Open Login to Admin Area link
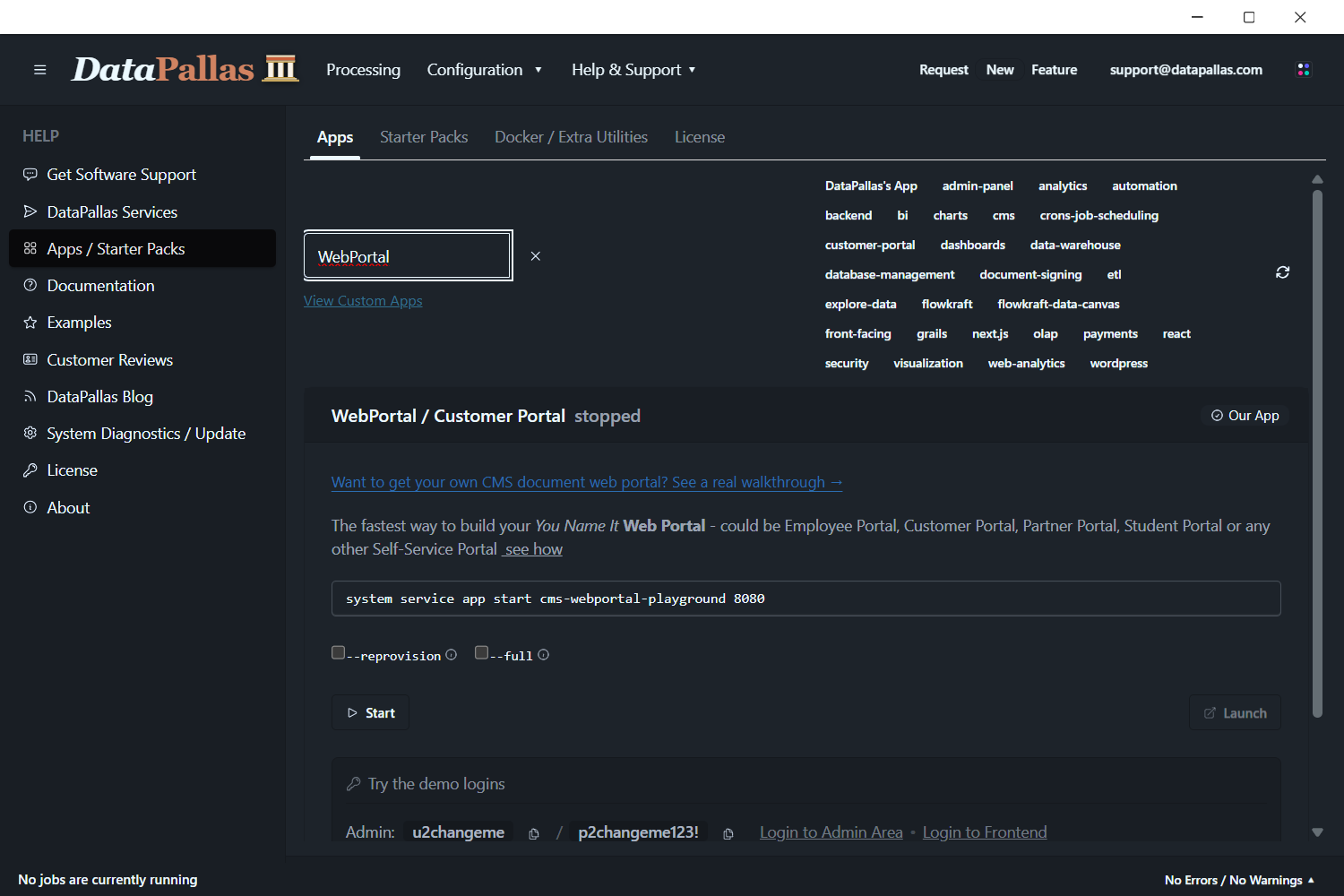This screenshot has width=1344, height=896. [831, 832]
